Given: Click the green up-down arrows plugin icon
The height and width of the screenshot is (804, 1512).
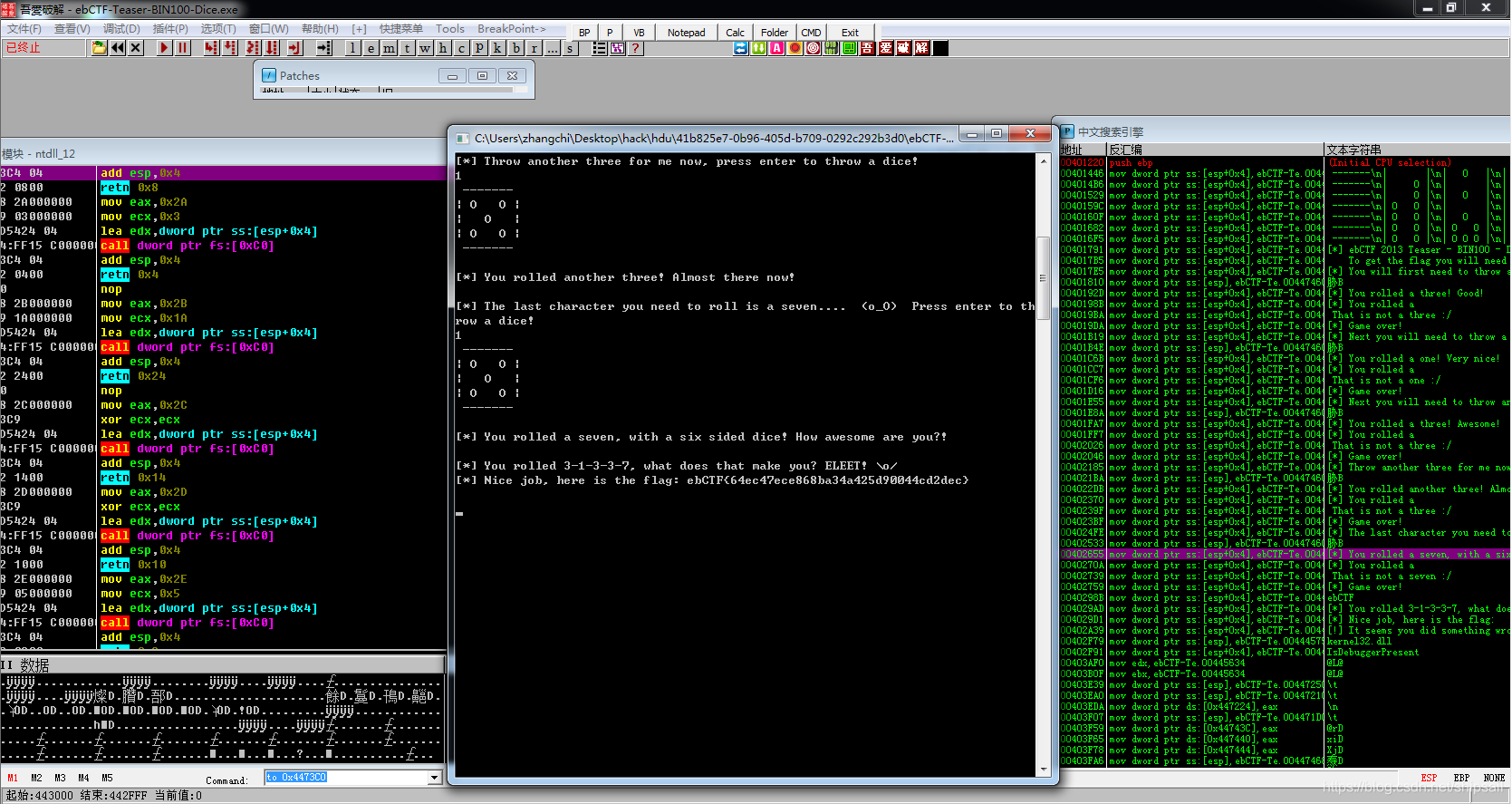Looking at the screenshot, I should point(759,48).
